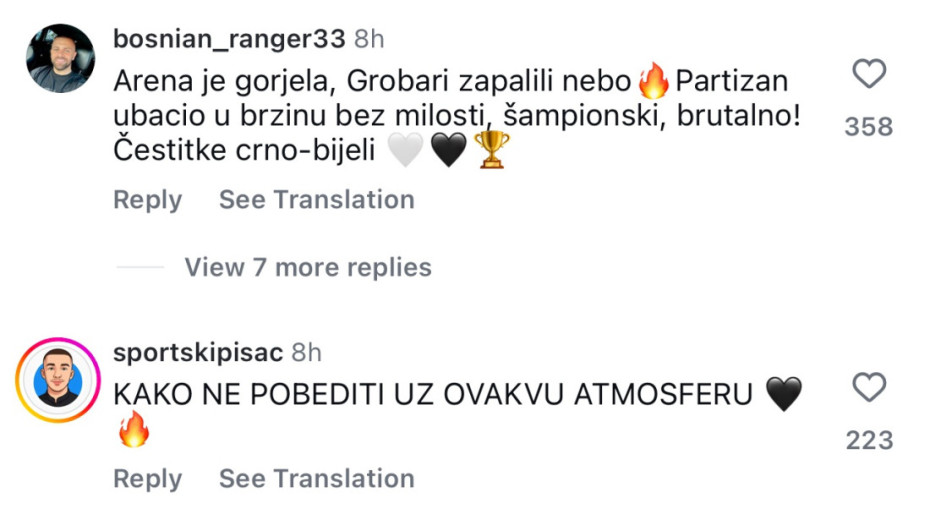This screenshot has width=930, height=509.
Task: Click the white heart emoji in the first comment
Action: (405, 150)
